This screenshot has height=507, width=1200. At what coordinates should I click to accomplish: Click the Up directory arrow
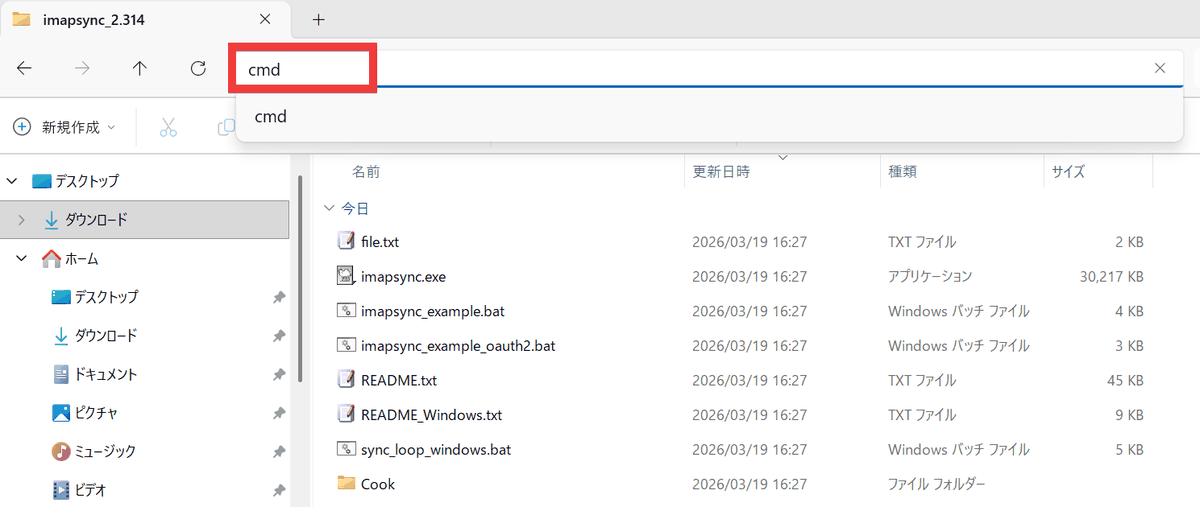[x=140, y=68]
